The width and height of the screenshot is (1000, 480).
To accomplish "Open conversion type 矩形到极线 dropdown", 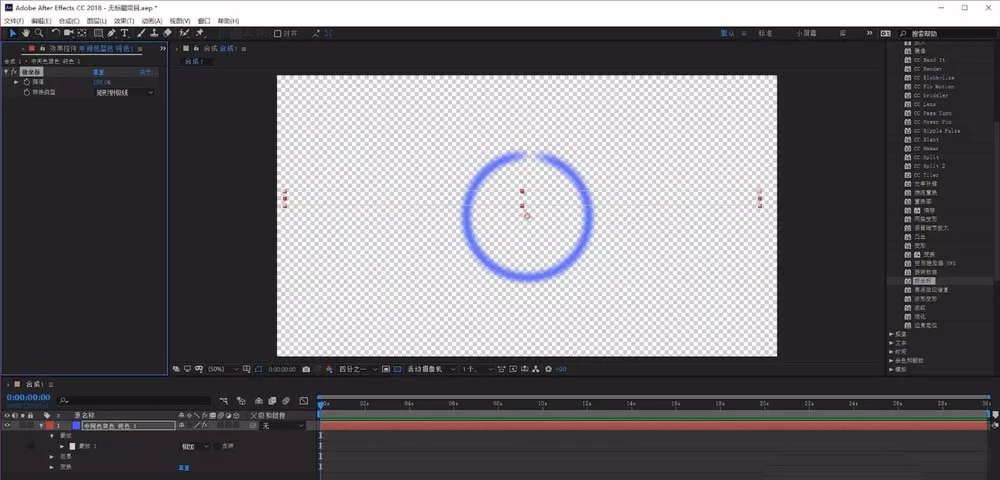I will coord(124,92).
